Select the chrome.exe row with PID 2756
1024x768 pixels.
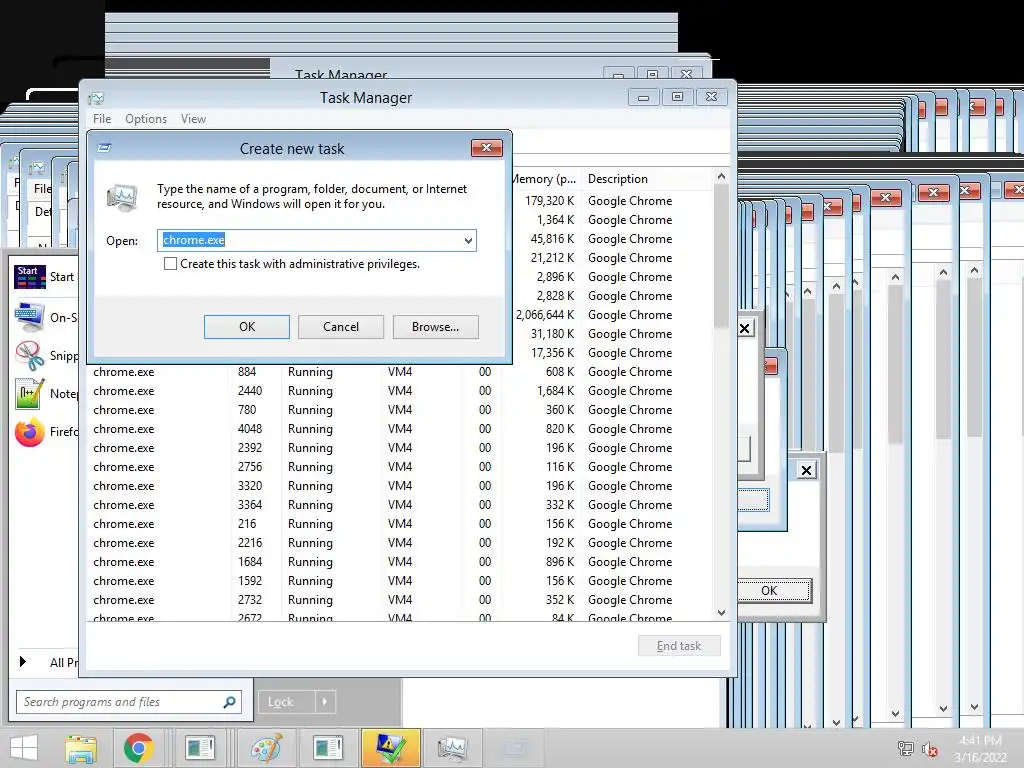click(x=400, y=467)
